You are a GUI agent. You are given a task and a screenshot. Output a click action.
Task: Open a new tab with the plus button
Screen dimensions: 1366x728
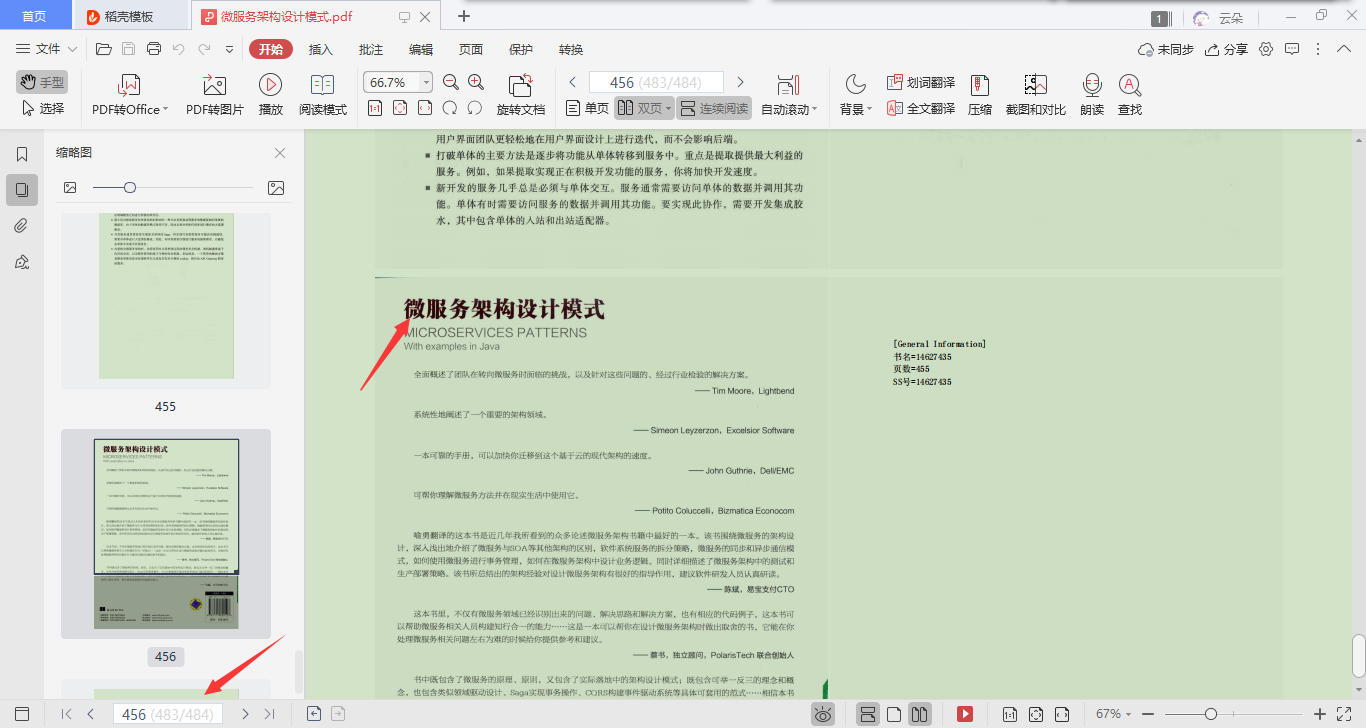(464, 16)
